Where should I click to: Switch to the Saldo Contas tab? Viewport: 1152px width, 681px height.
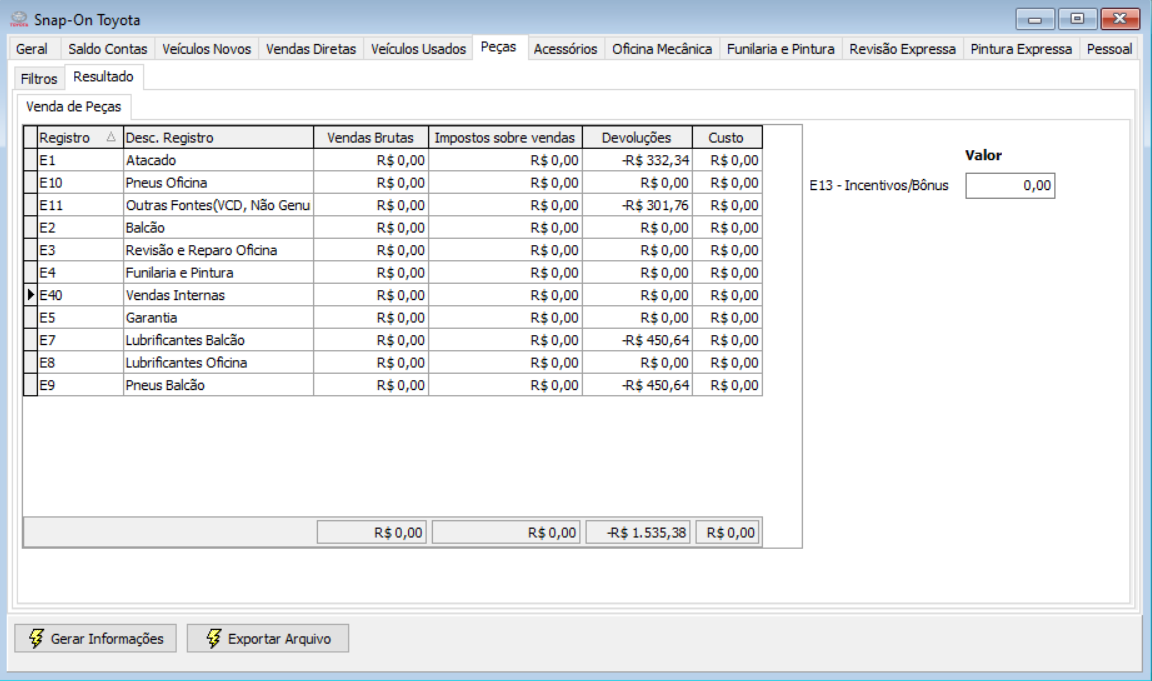pyautogui.click(x=107, y=49)
